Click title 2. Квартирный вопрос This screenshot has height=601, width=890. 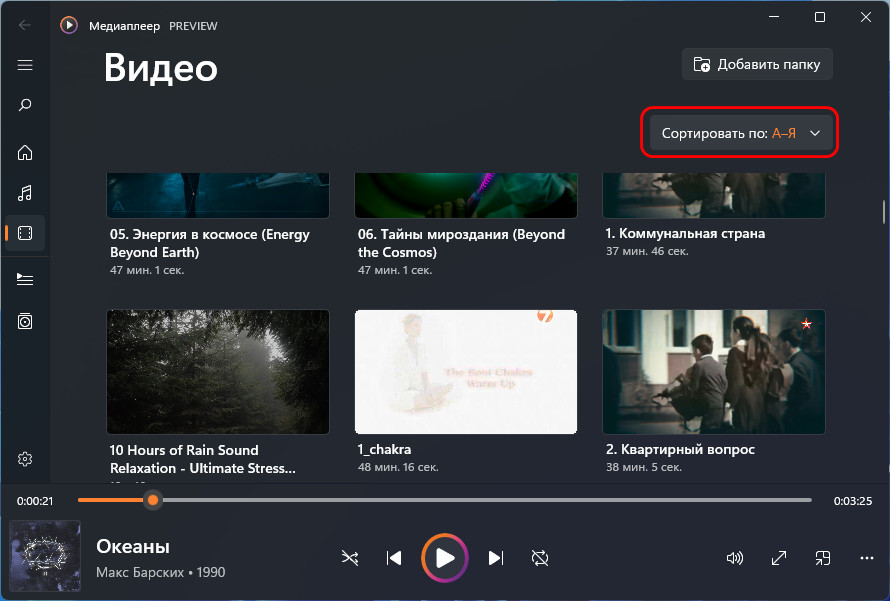click(x=680, y=449)
